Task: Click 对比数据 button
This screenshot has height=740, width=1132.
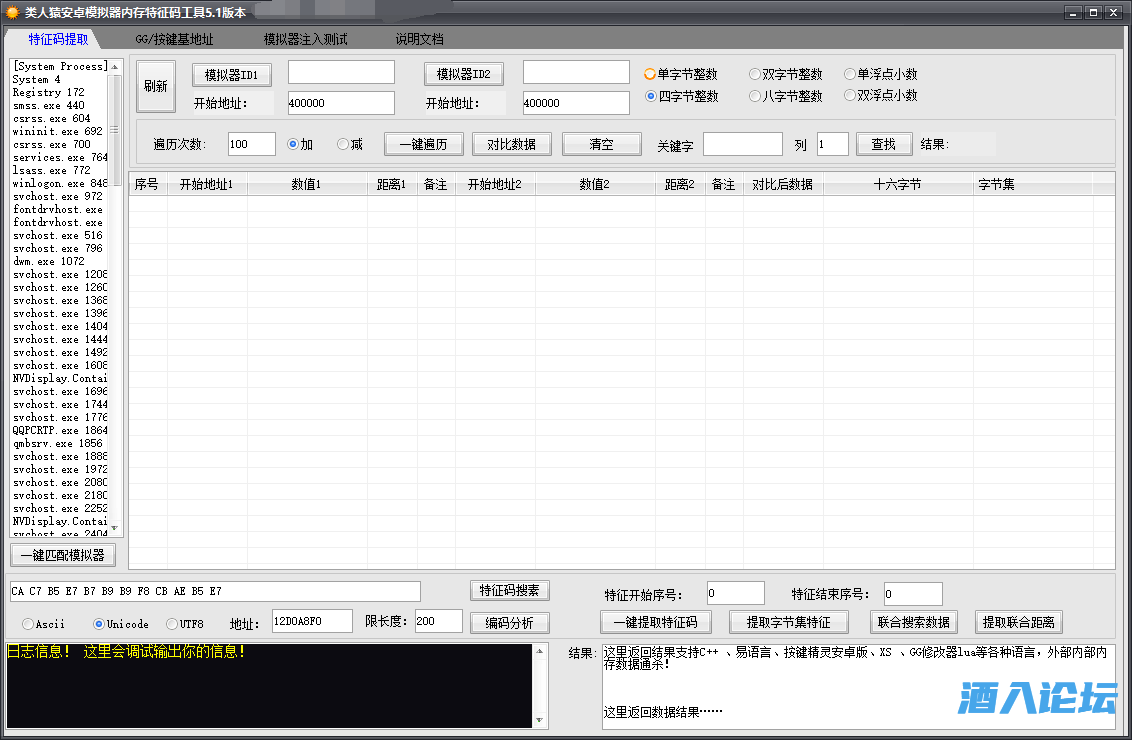Action: 512,144
